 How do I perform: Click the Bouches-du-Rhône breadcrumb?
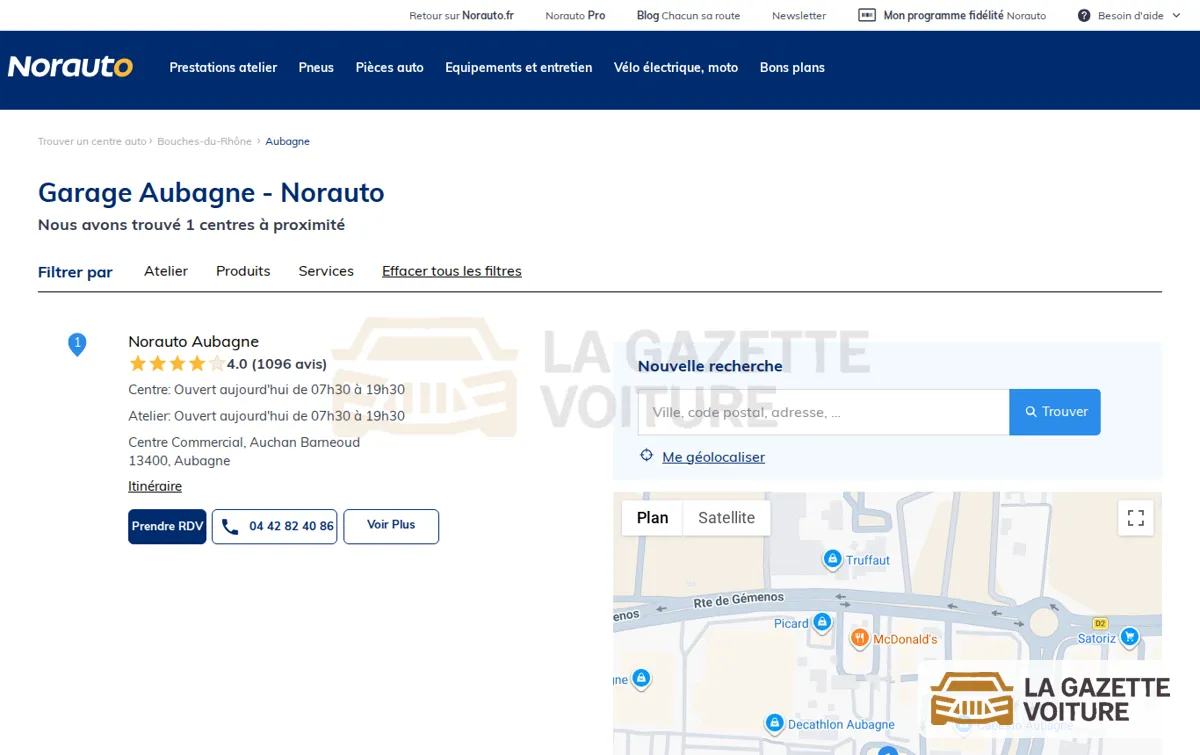[204, 141]
